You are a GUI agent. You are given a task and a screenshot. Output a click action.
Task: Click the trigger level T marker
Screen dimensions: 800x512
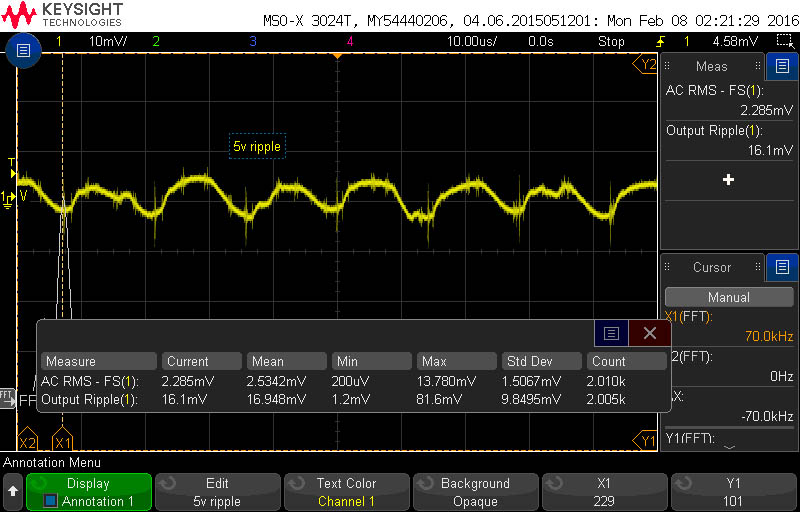coord(12,168)
